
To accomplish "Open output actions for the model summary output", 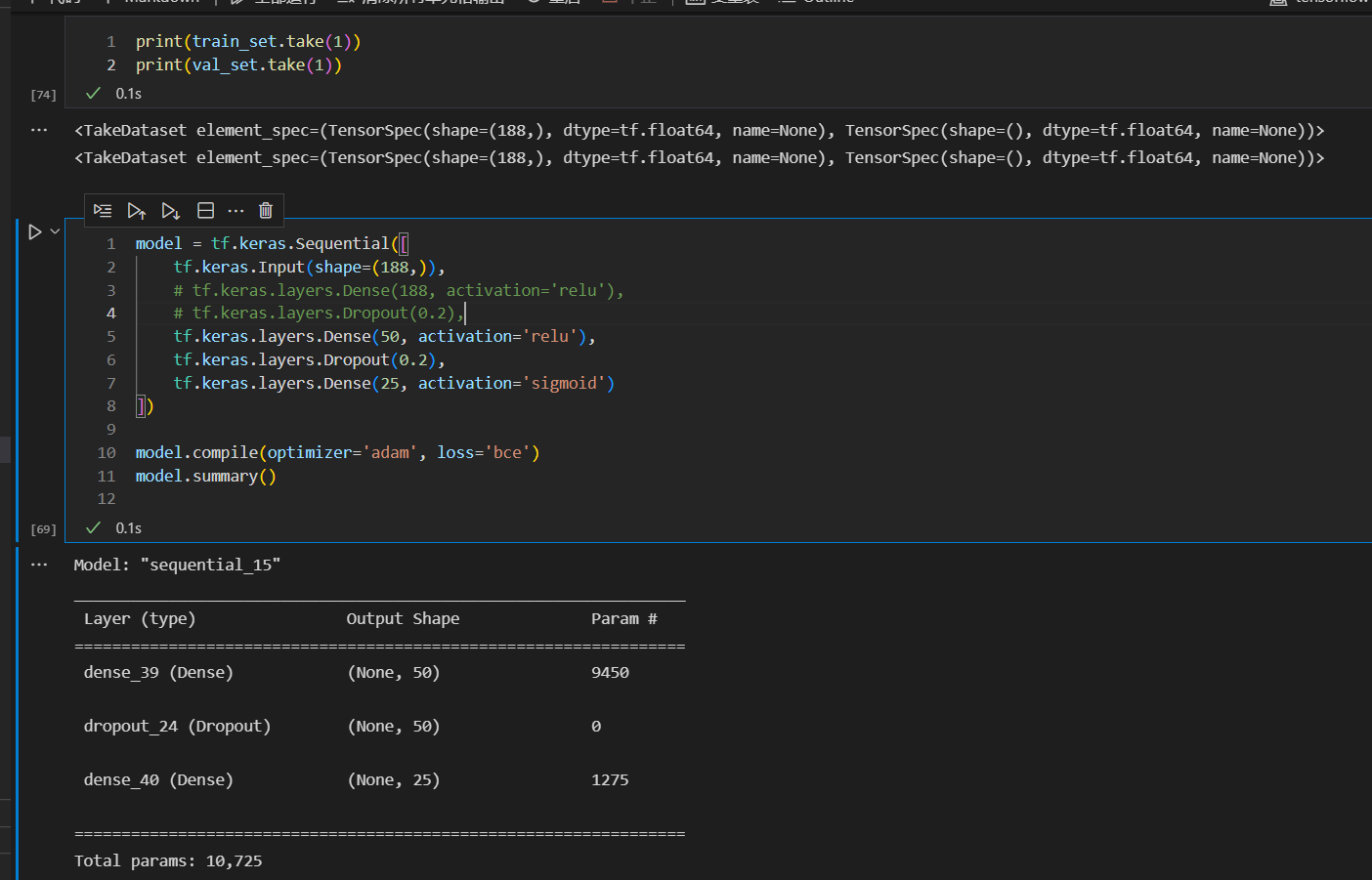I will pos(39,565).
